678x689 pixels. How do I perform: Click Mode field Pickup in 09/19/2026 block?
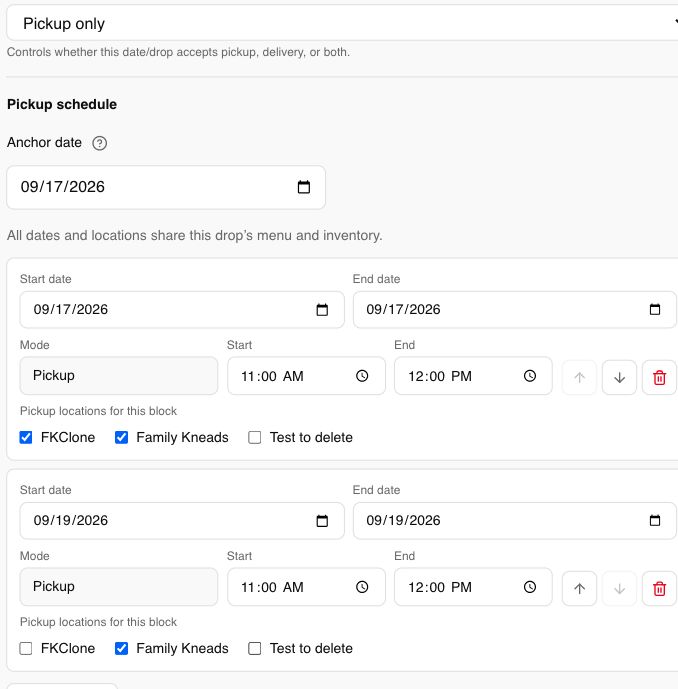[119, 587]
